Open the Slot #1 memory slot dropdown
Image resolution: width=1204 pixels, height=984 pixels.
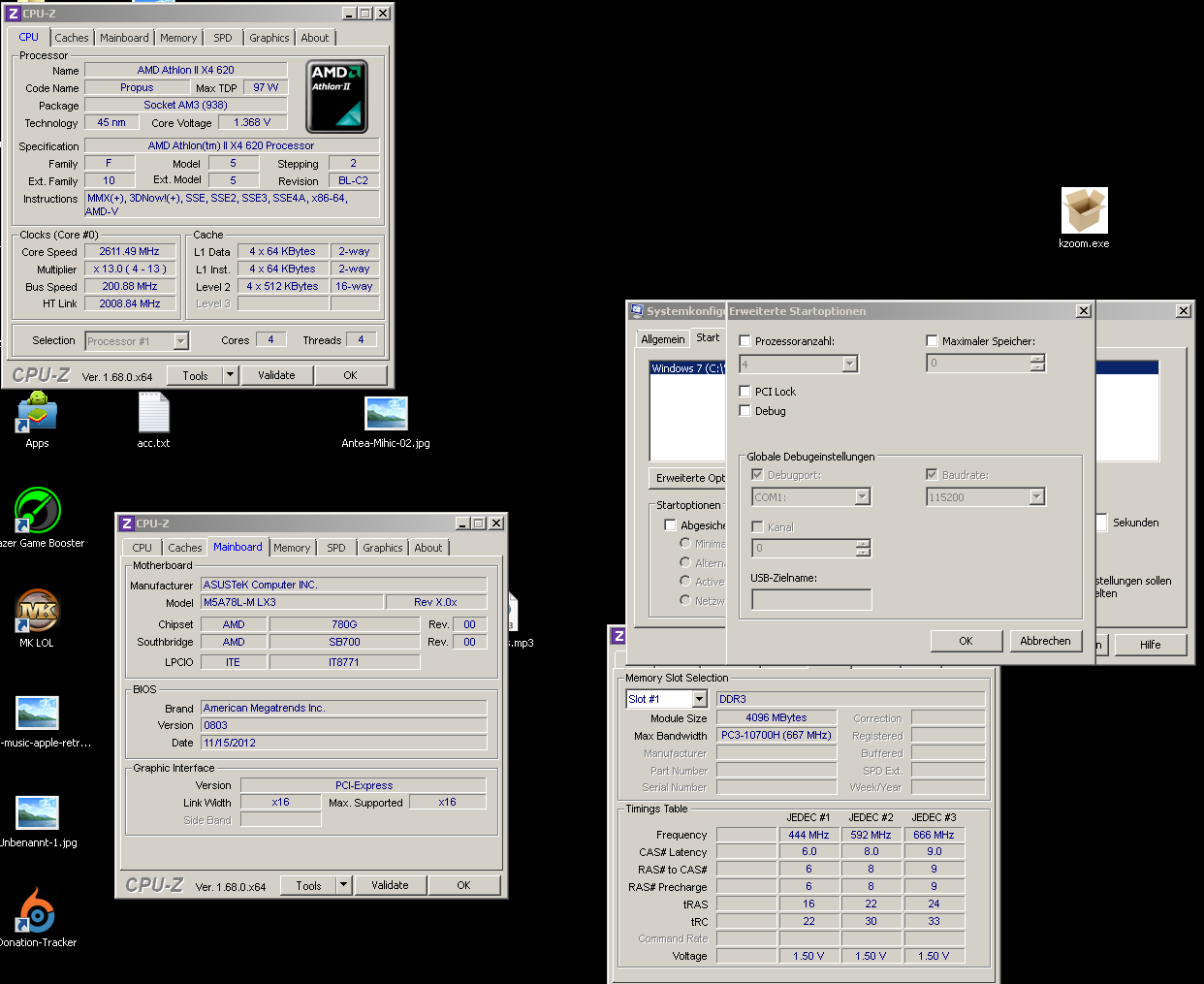click(x=699, y=699)
